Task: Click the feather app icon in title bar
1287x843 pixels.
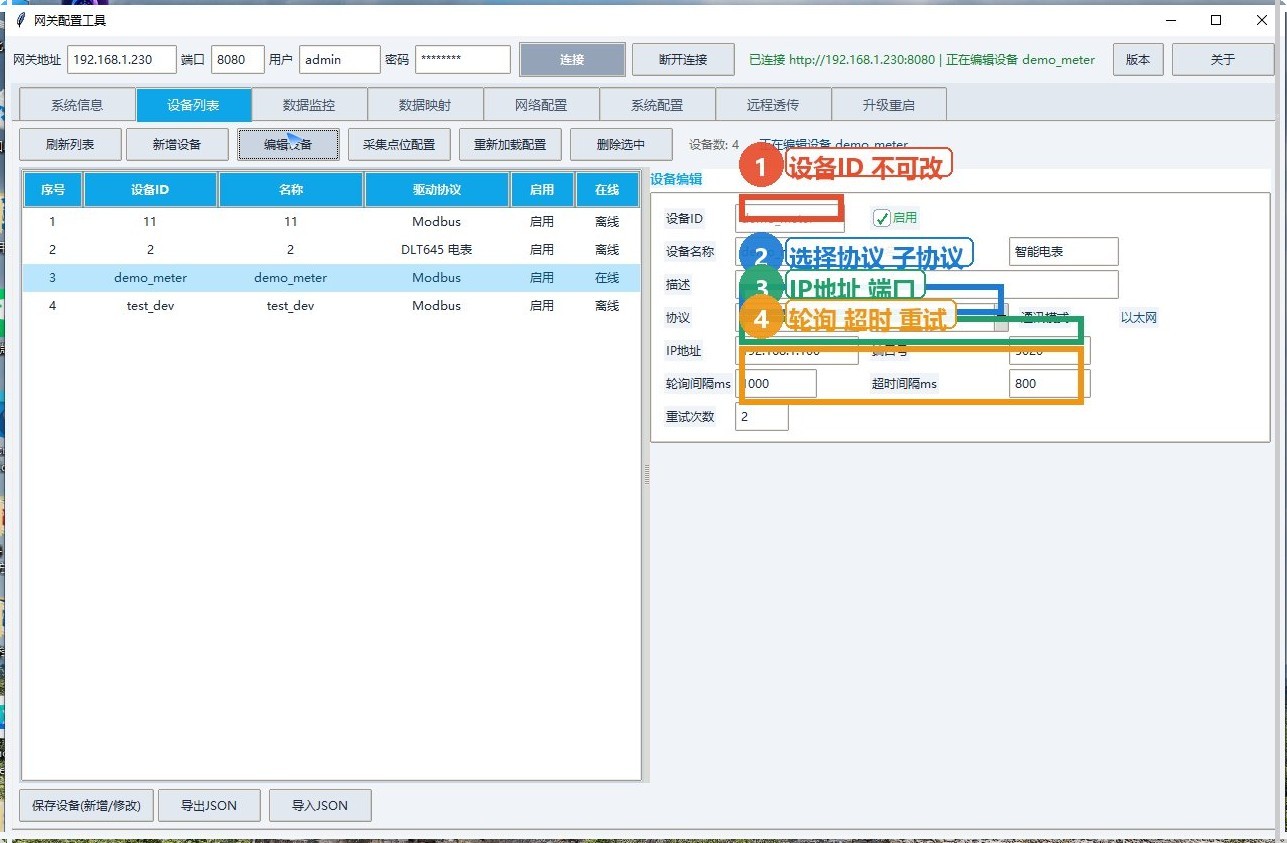Action: [19, 19]
